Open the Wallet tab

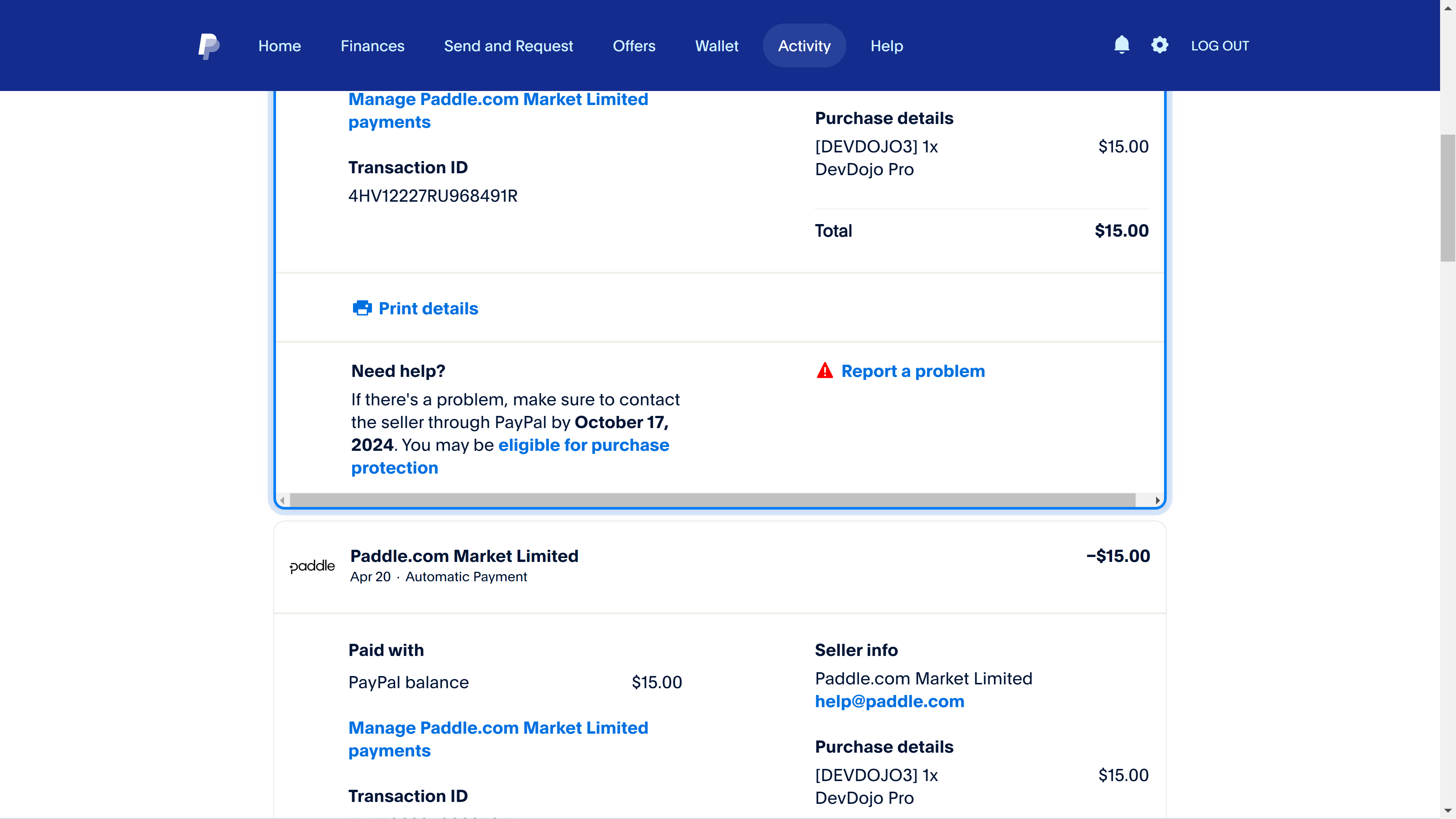717,46
